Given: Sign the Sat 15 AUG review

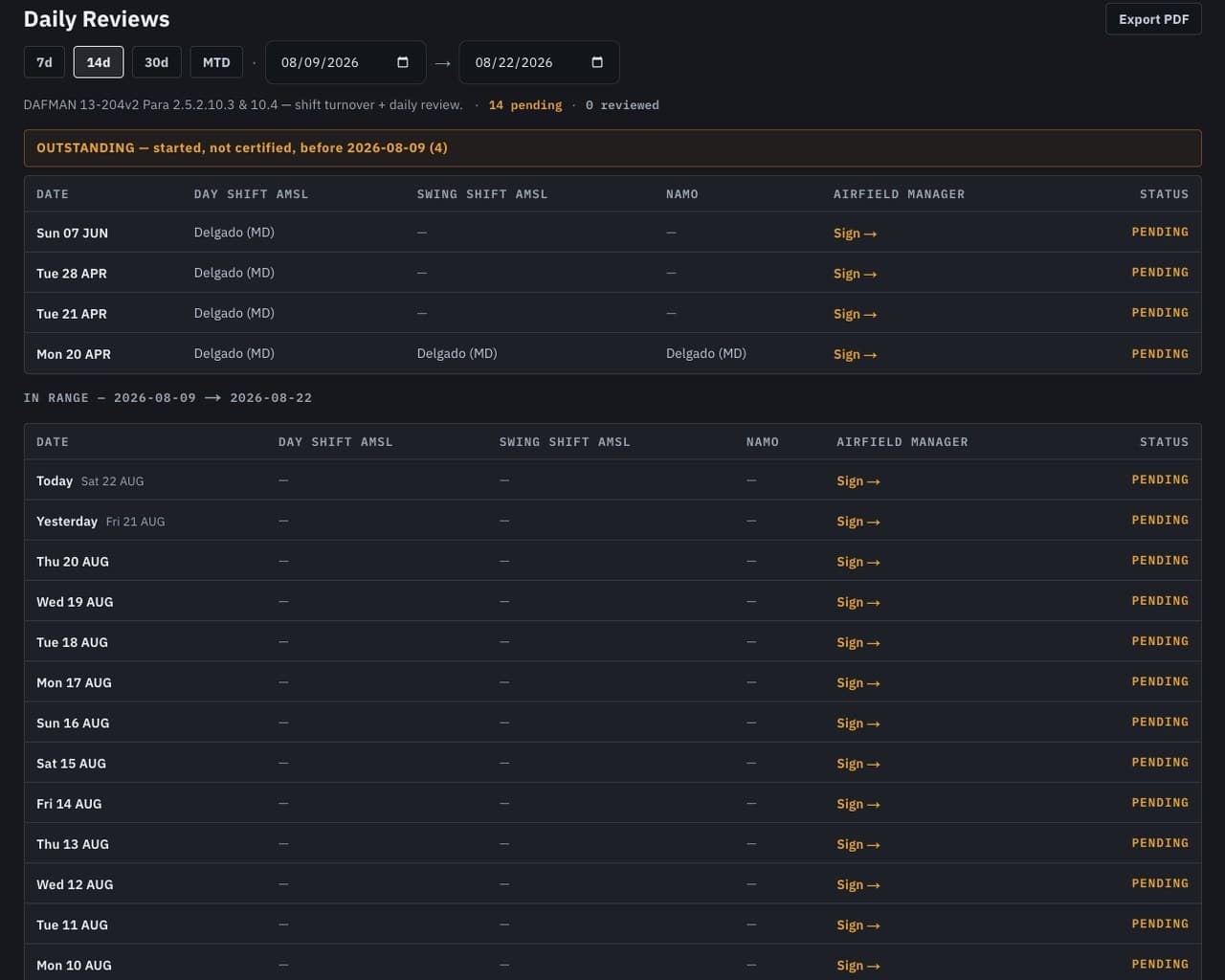Looking at the screenshot, I should [x=857, y=763].
